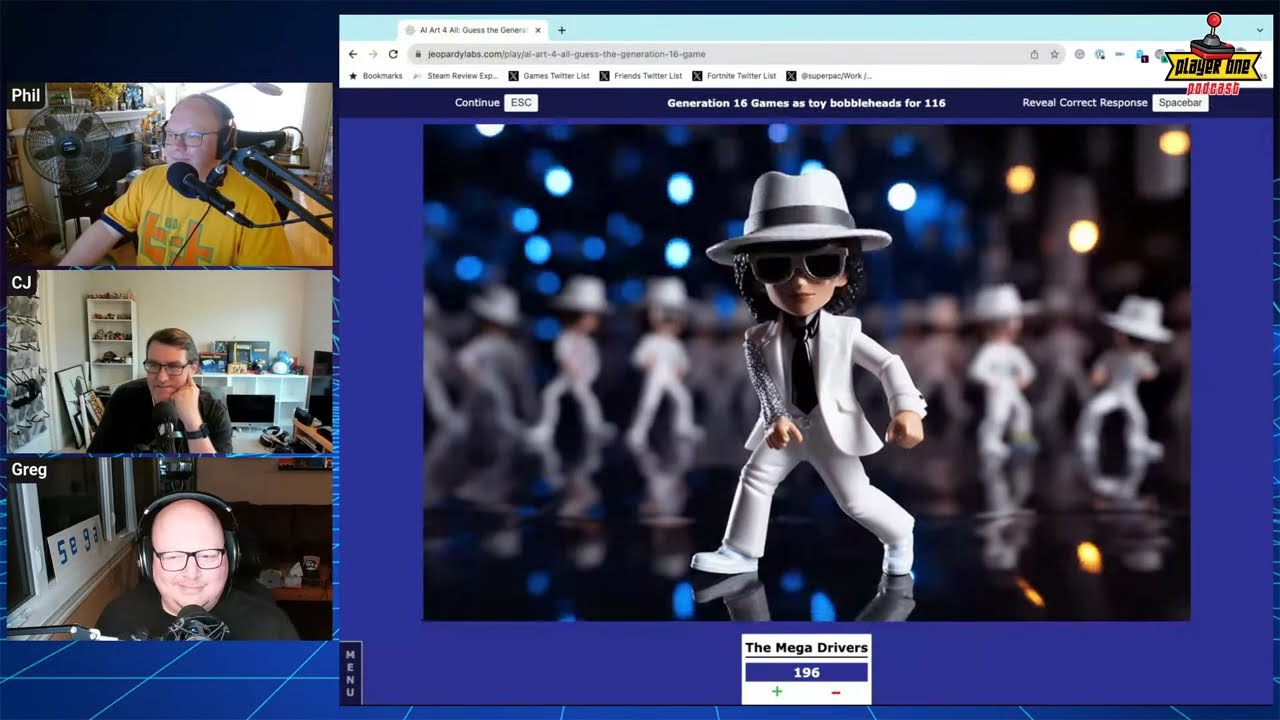Close the AI Art 4 All tab
Image resolution: width=1280 pixels, height=720 pixels.
click(537, 30)
